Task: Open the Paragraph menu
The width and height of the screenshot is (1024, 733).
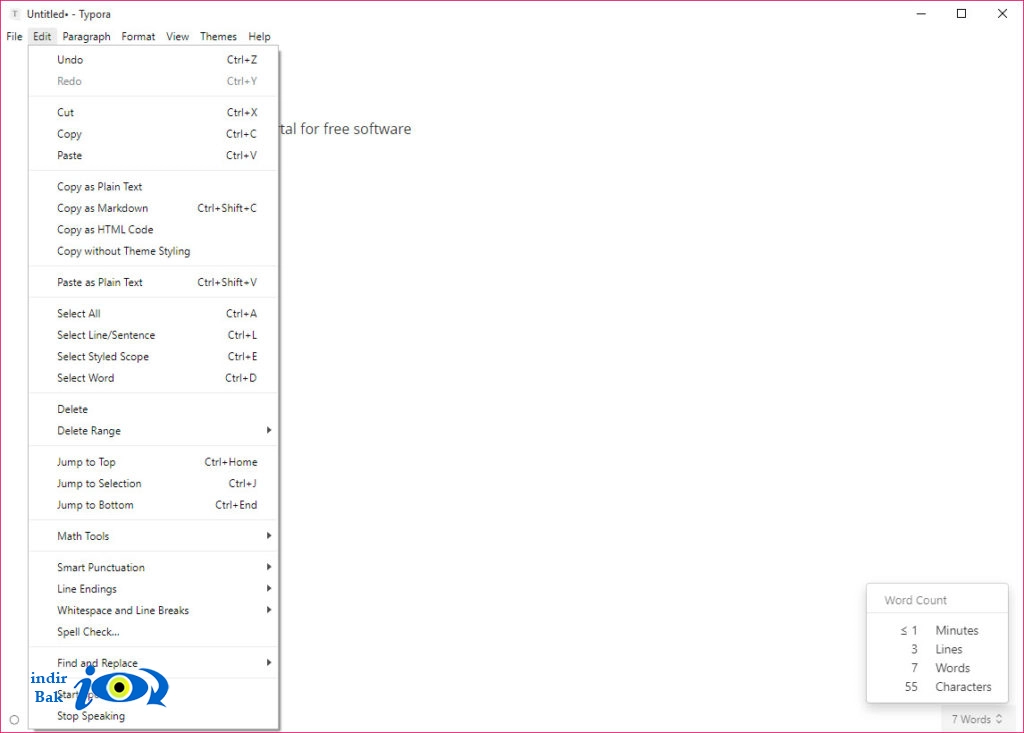Action: pos(86,37)
